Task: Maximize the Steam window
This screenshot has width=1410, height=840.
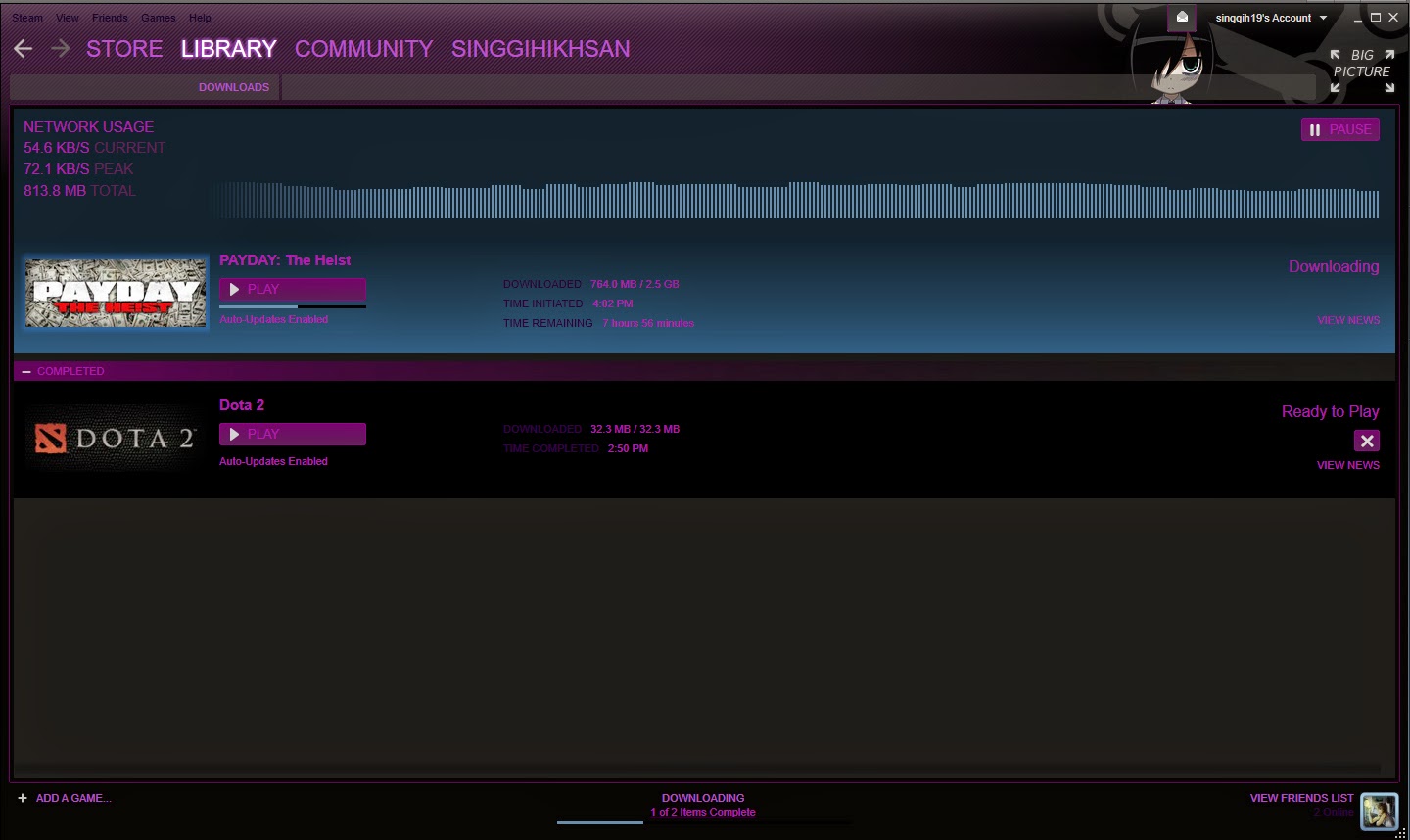Action: [1375, 18]
